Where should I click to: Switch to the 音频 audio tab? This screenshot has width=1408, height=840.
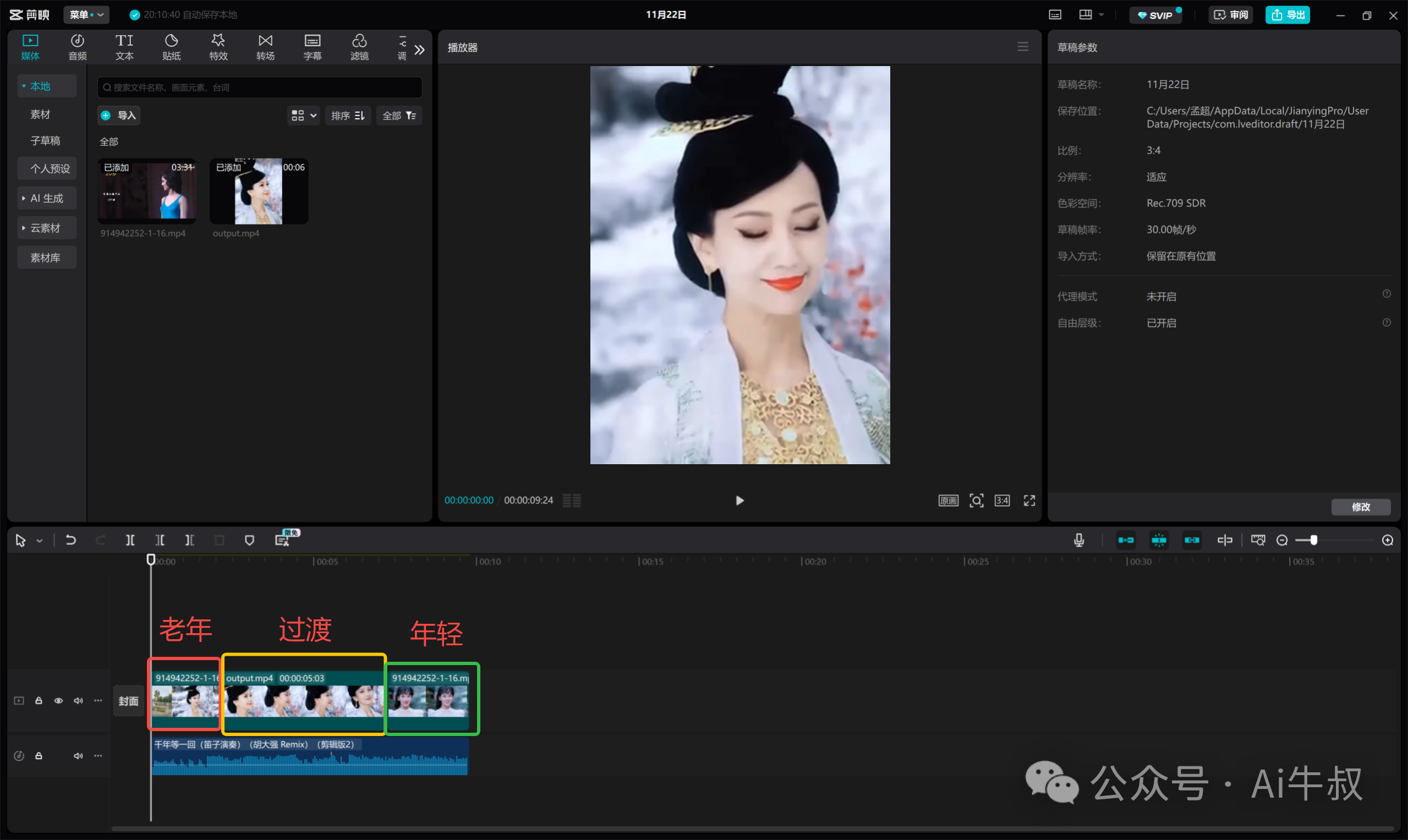77,47
